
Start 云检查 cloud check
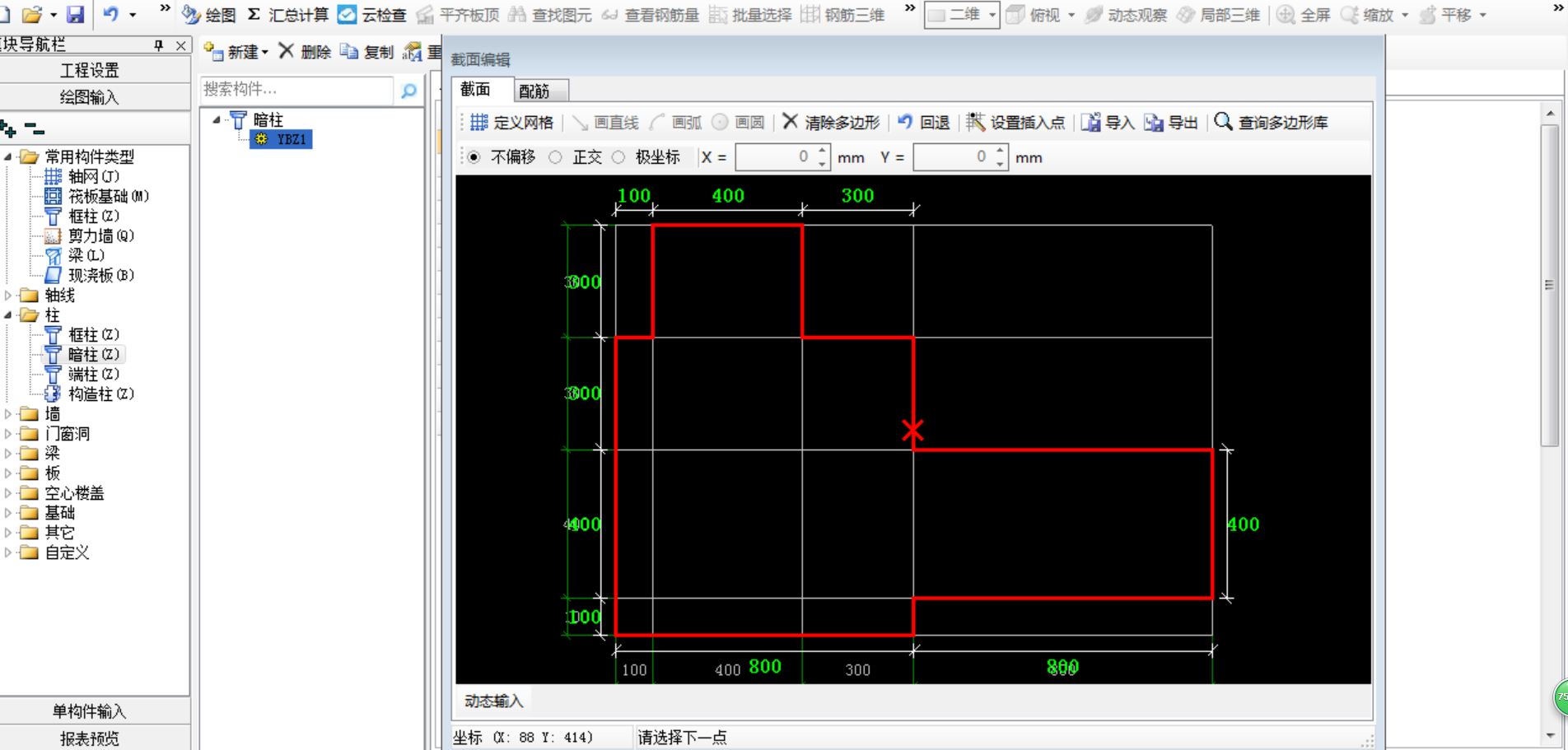click(372, 15)
